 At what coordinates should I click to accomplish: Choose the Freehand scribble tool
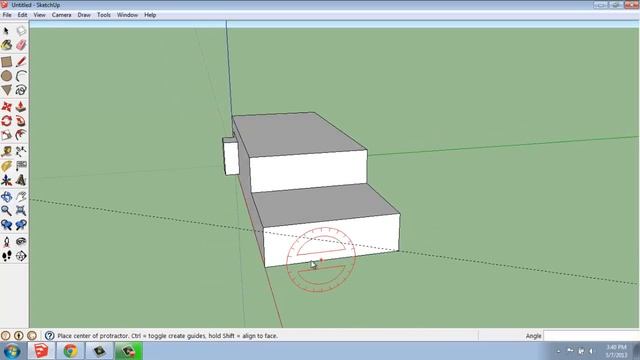tap(21, 90)
